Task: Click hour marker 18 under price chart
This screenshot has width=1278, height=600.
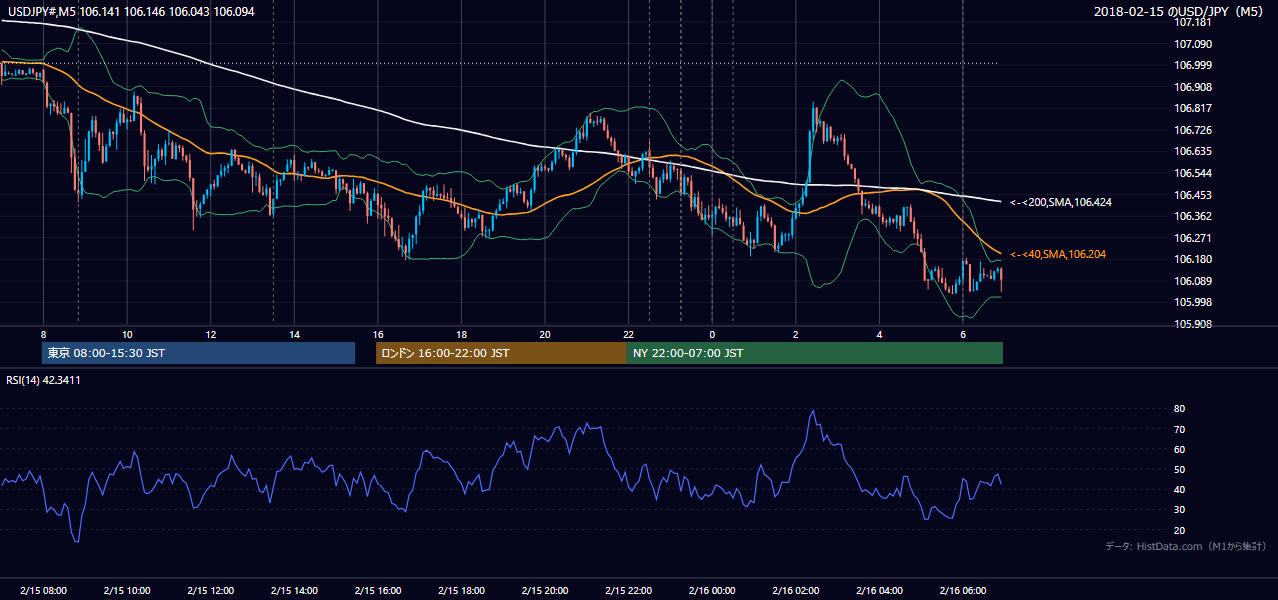Action: tap(461, 334)
